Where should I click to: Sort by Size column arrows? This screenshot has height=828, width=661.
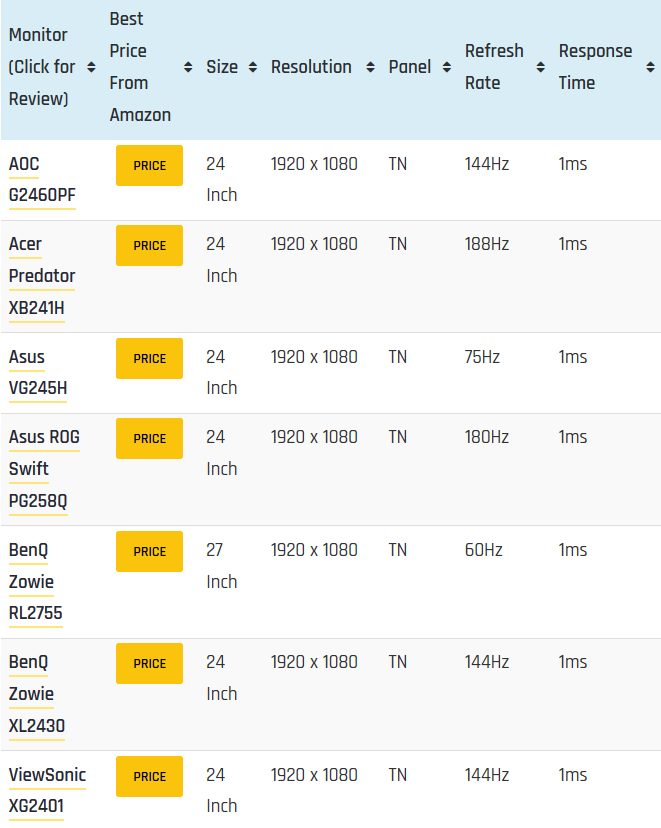click(253, 67)
